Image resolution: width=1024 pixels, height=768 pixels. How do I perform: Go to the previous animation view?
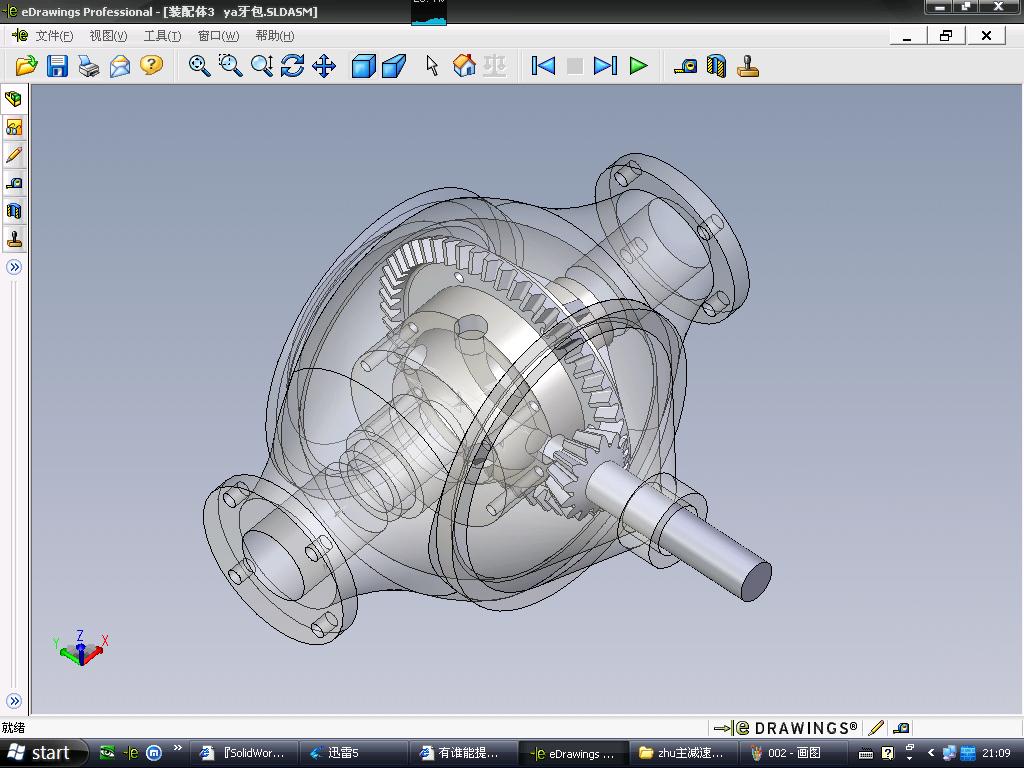click(543, 65)
